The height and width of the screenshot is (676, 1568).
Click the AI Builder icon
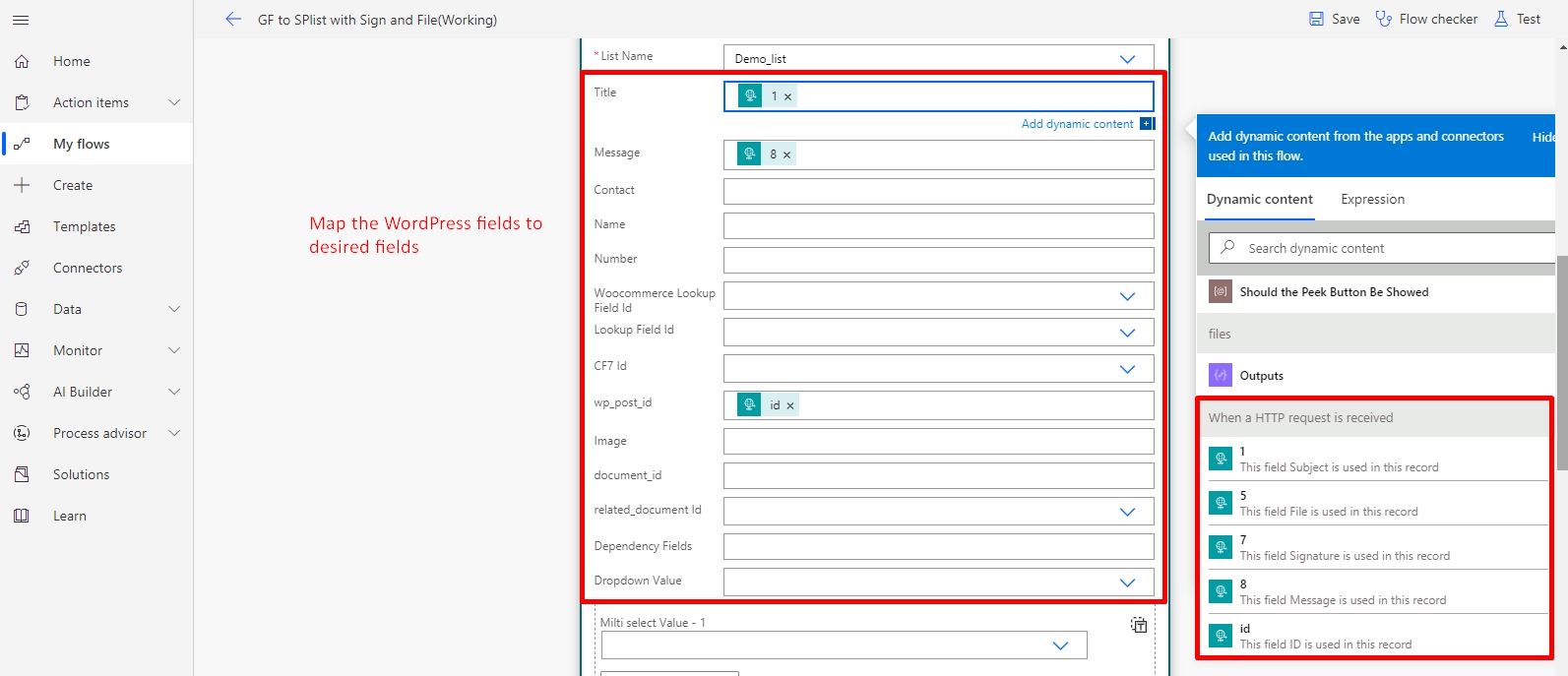(22, 392)
